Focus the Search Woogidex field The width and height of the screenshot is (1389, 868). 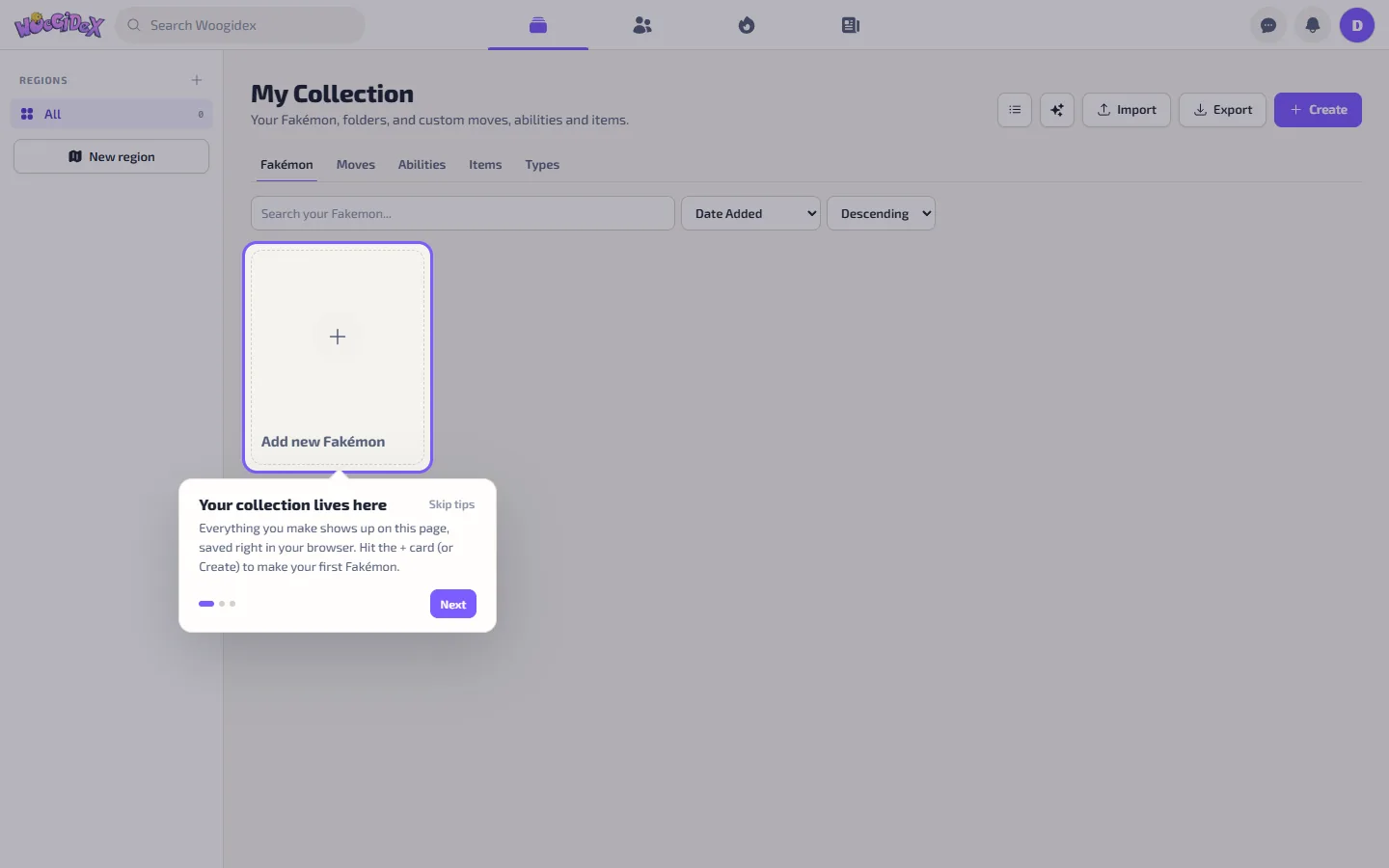pyautogui.click(x=240, y=25)
